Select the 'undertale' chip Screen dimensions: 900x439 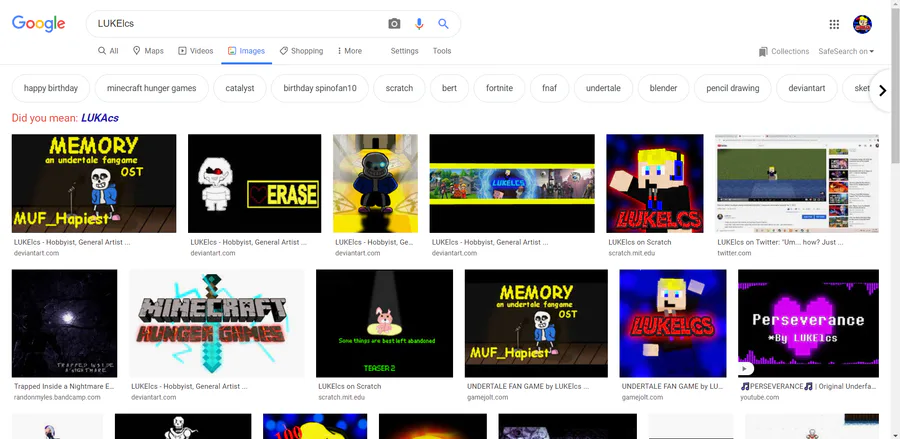tap(603, 88)
